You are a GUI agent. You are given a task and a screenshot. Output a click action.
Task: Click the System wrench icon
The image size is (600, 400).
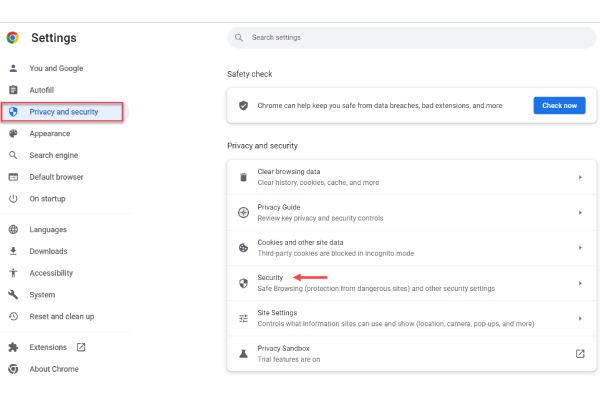click(x=13, y=294)
